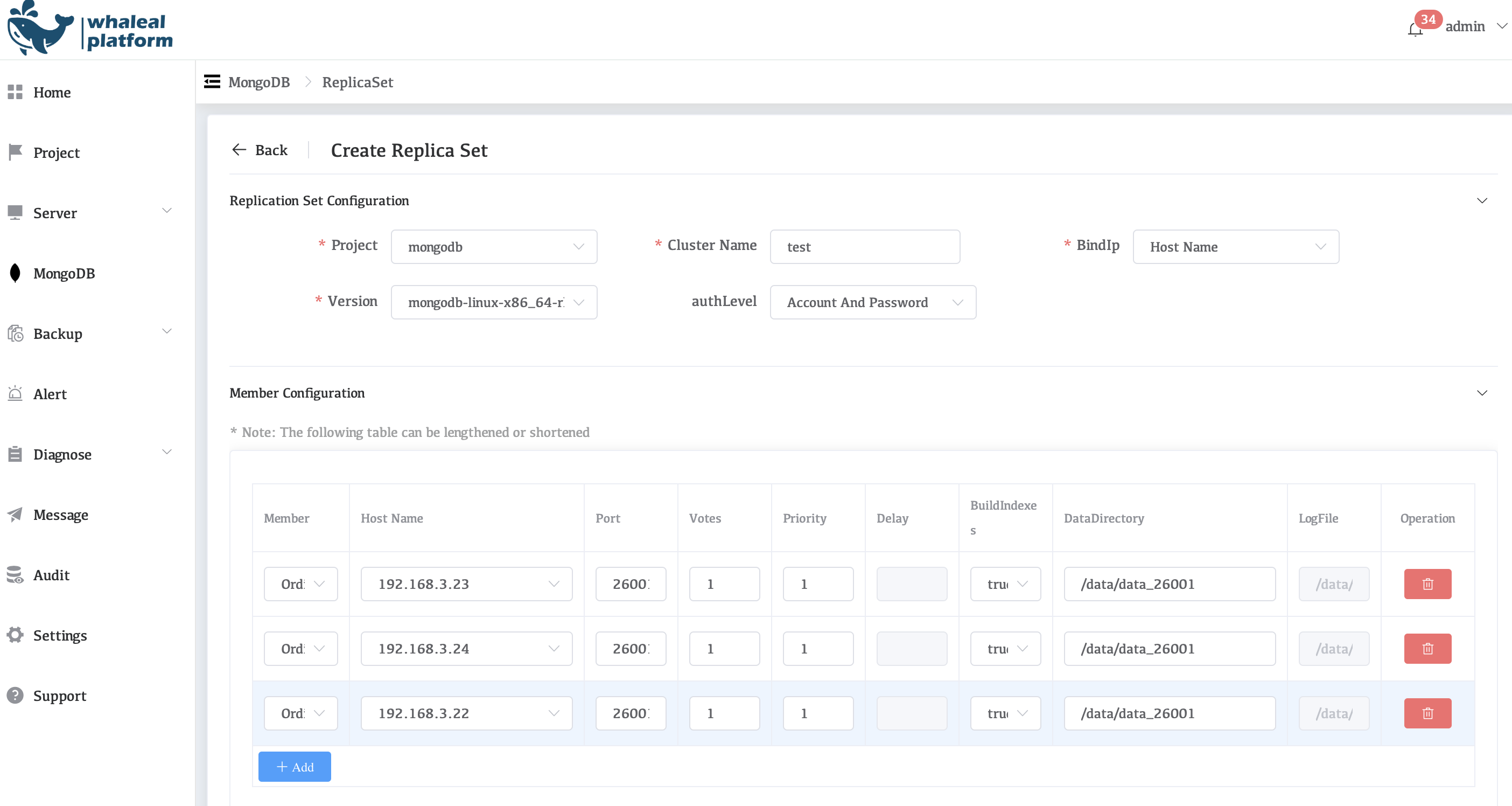Click DataDirectory field in 192.168.3.23 row

(1169, 584)
